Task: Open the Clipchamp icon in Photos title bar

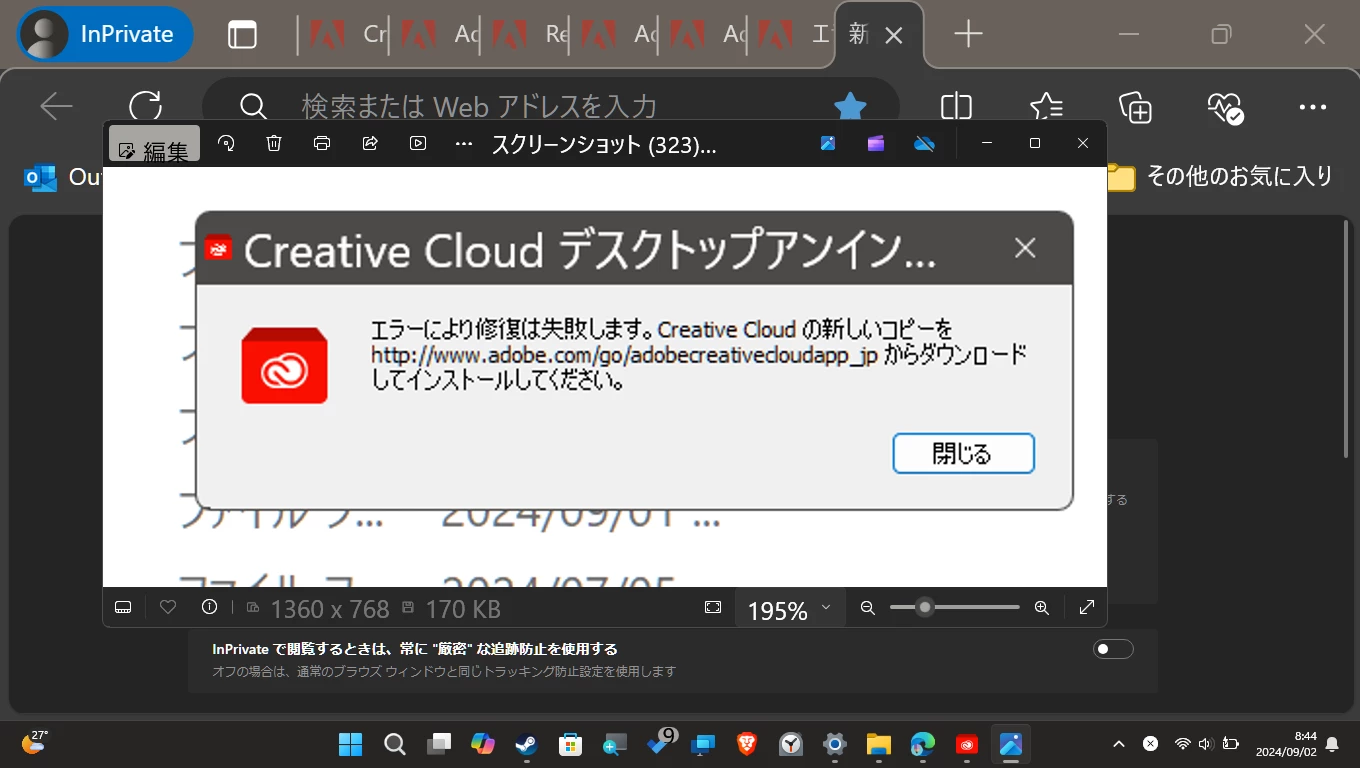Action: pos(876,144)
